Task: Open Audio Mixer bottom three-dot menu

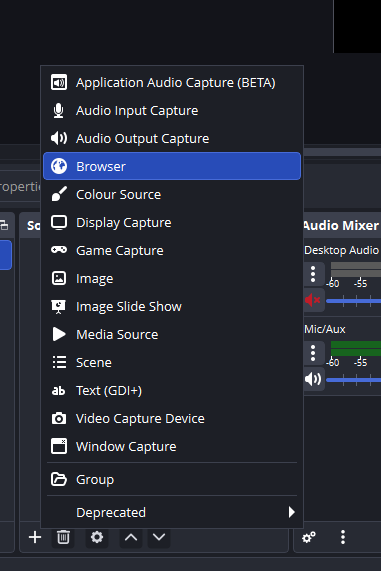Action: pos(343,537)
